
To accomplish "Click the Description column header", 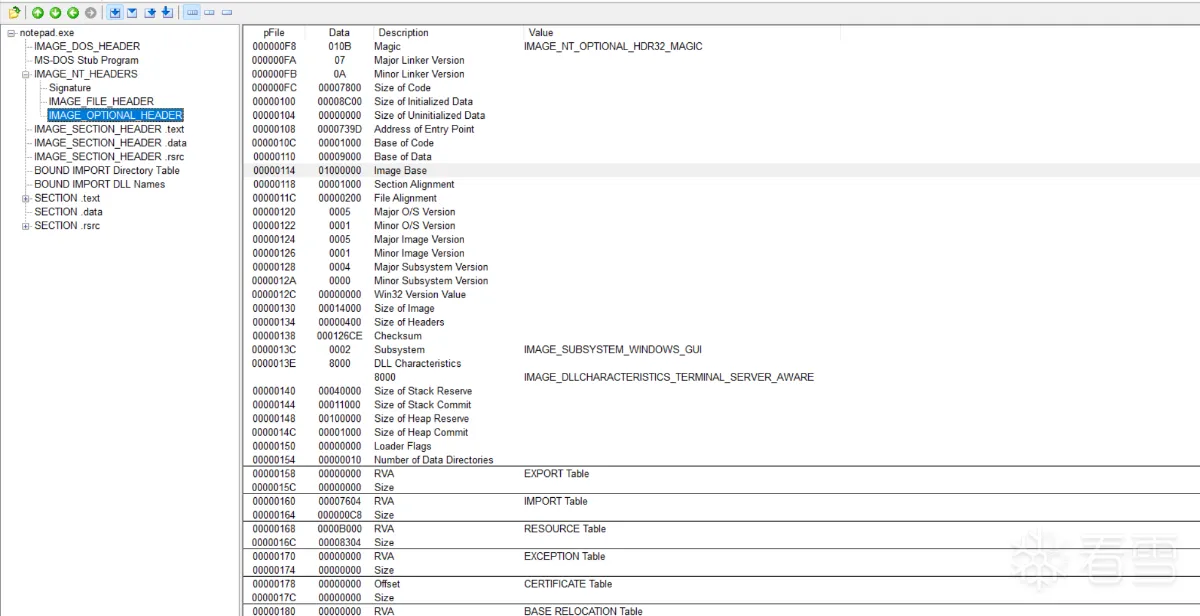I will (403, 33).
